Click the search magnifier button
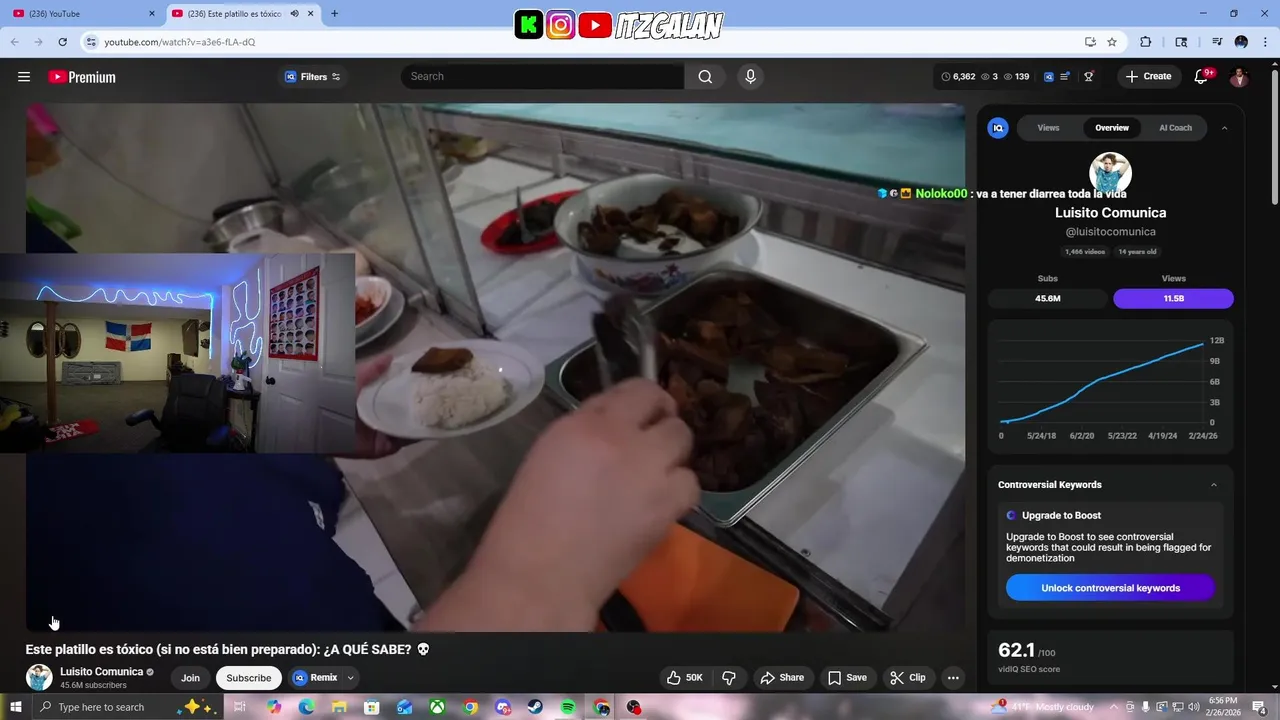 [x=705, y=77]
